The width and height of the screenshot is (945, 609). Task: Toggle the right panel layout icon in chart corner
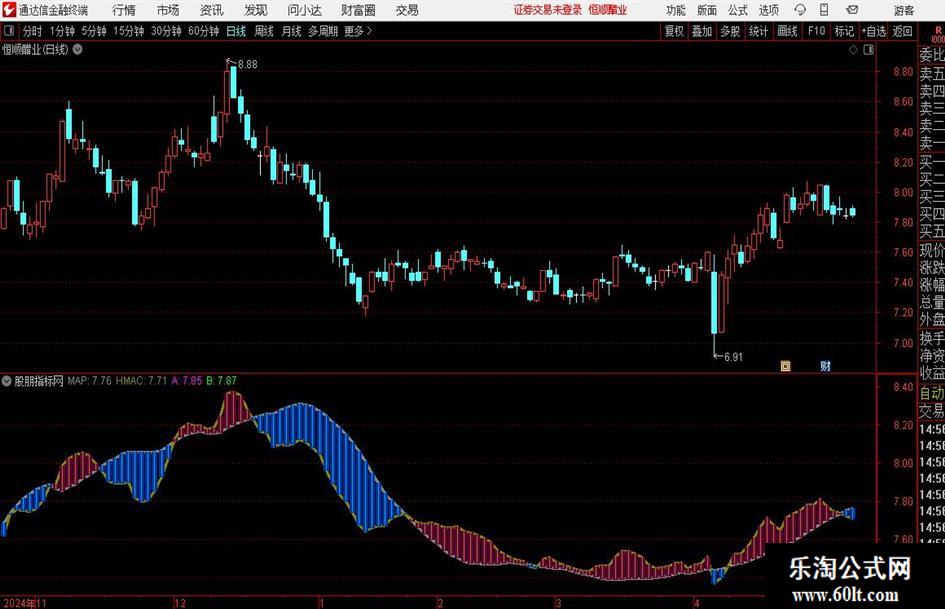(x=868, y=50)
